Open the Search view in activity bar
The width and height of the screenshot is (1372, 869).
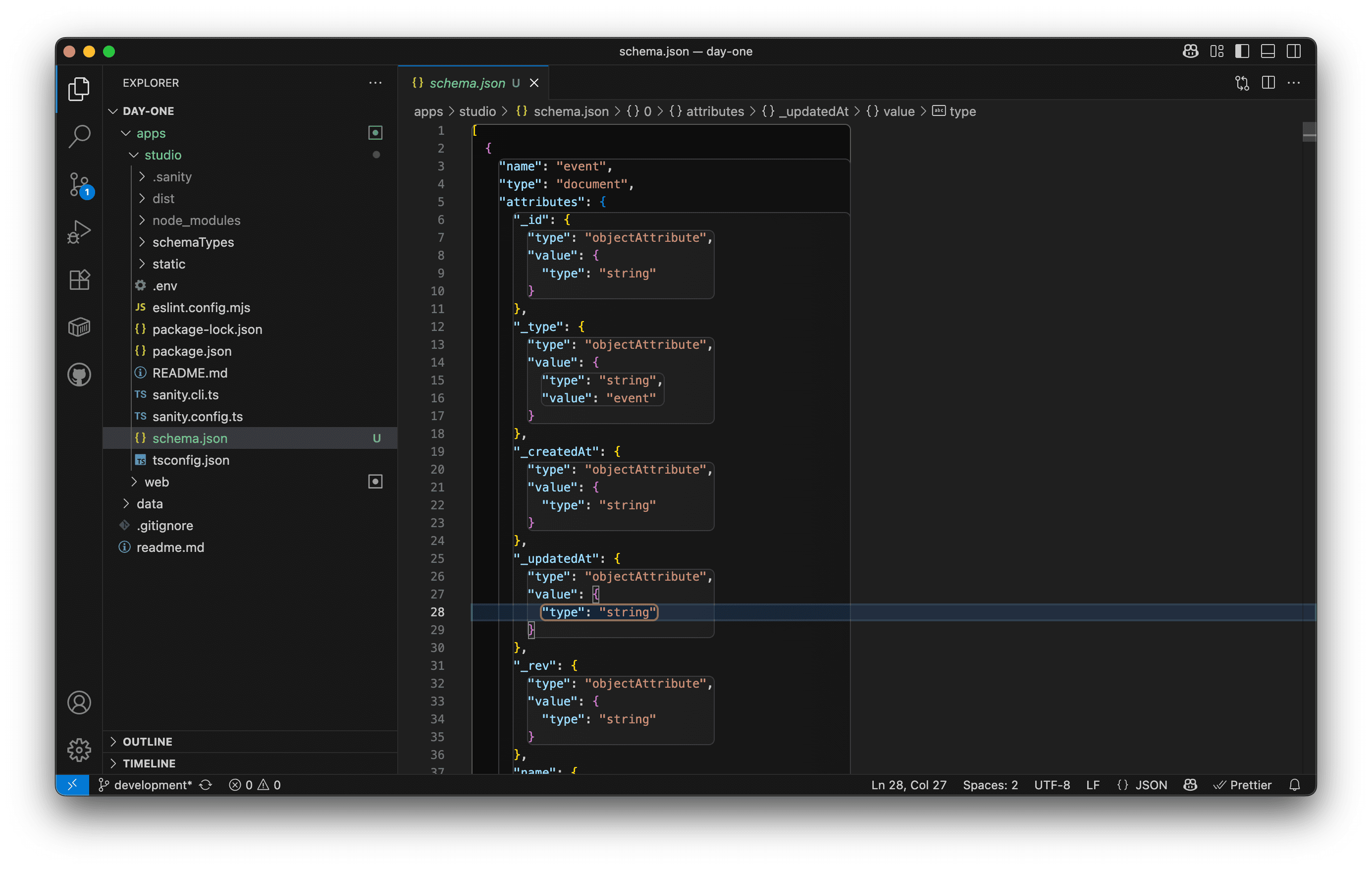[x=79, y=136]
